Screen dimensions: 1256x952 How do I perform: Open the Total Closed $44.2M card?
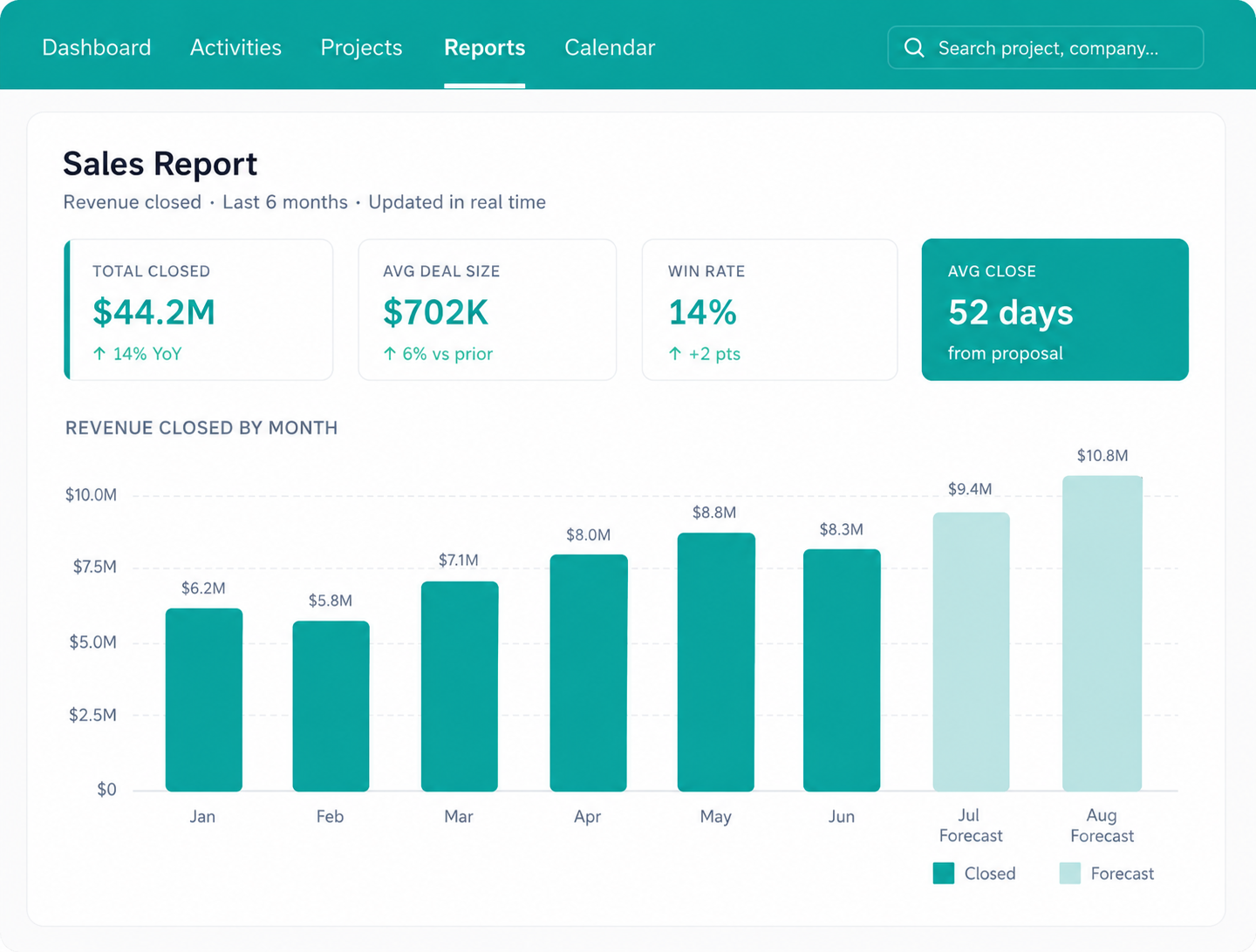(199, 309)
